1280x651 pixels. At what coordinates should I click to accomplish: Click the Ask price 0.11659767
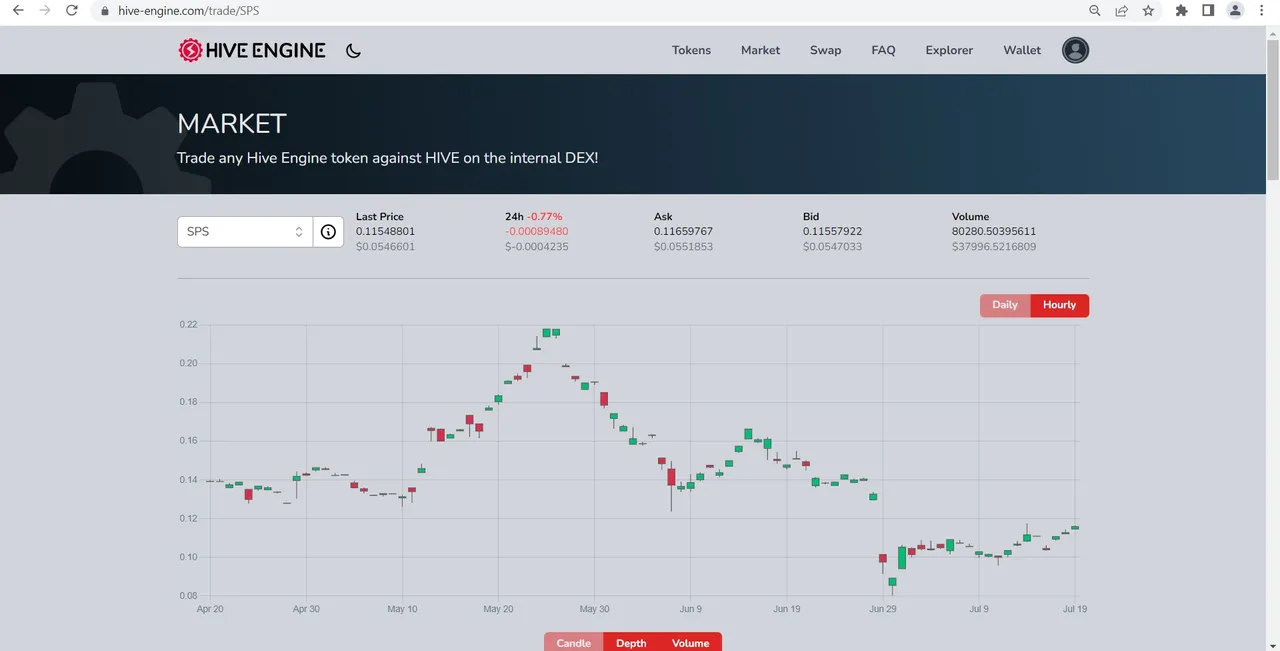683,231
